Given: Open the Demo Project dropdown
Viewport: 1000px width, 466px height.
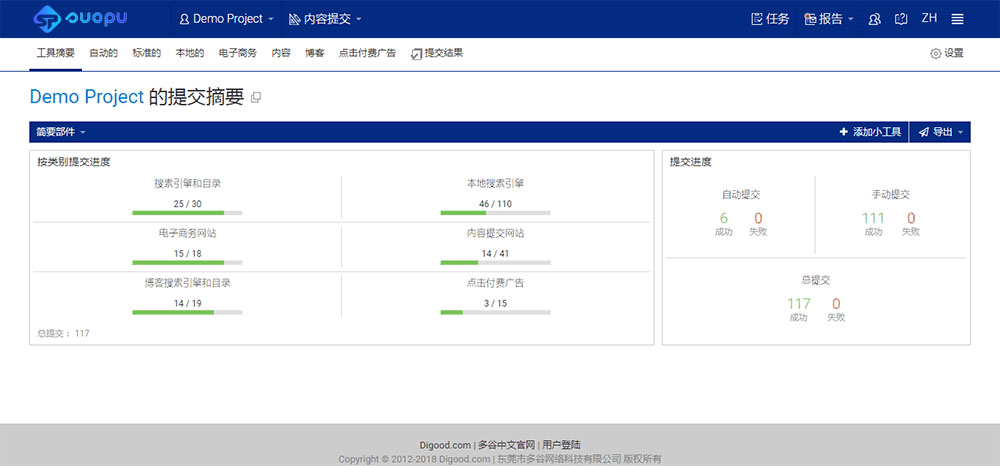Looking at the screenshot, I should (227, 19).
